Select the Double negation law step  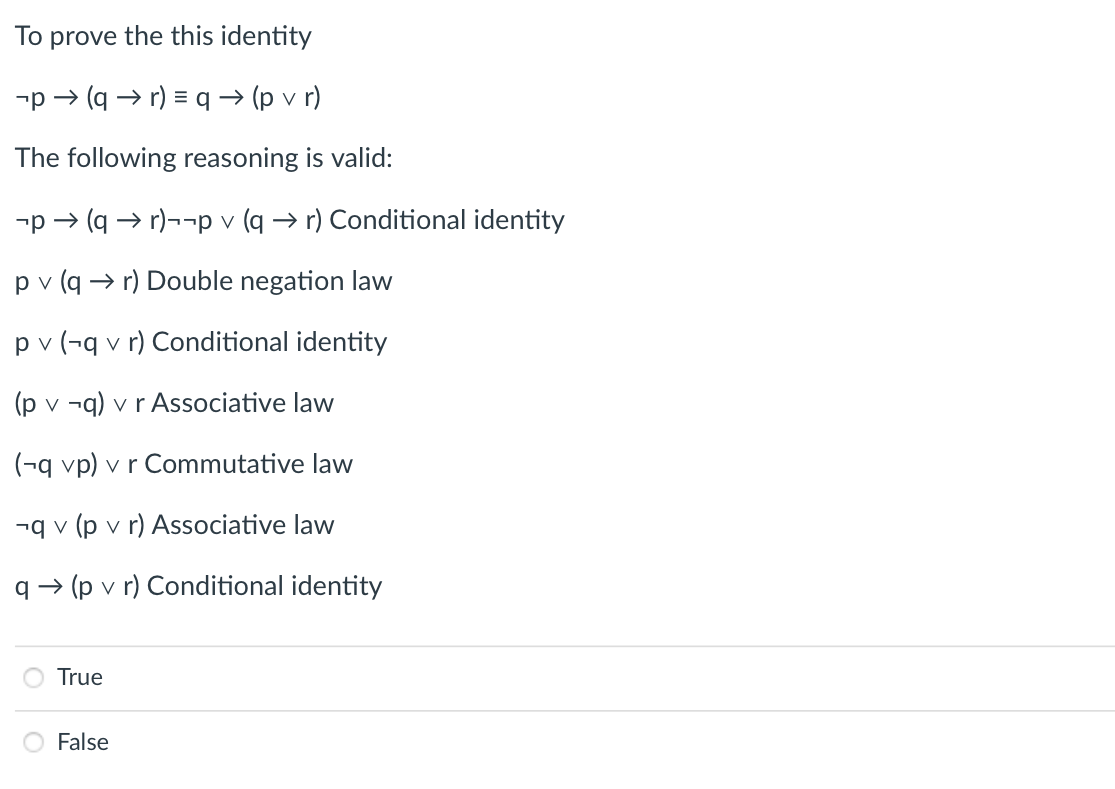point(203,281)
